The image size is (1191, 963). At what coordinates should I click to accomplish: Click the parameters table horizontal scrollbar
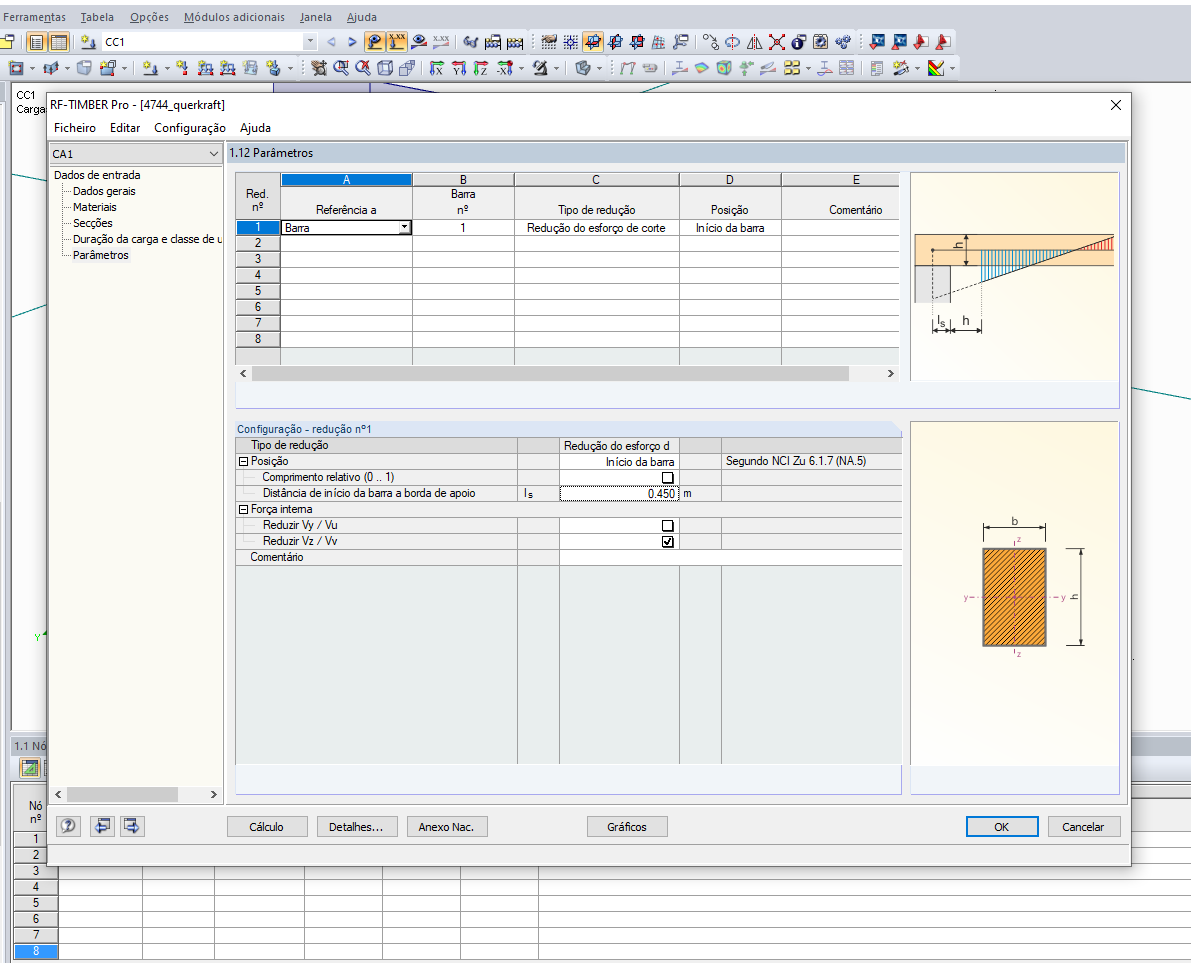click(550, 374)
